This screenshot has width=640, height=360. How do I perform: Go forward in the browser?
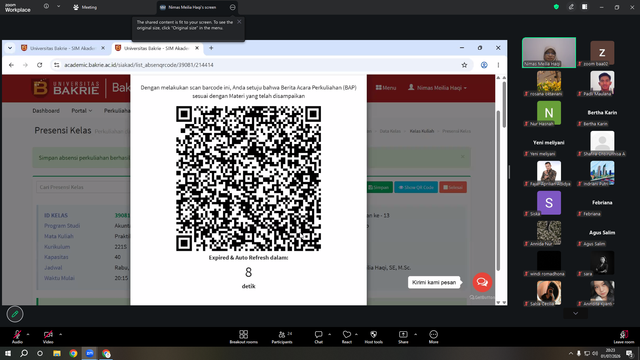pos(25,65)
